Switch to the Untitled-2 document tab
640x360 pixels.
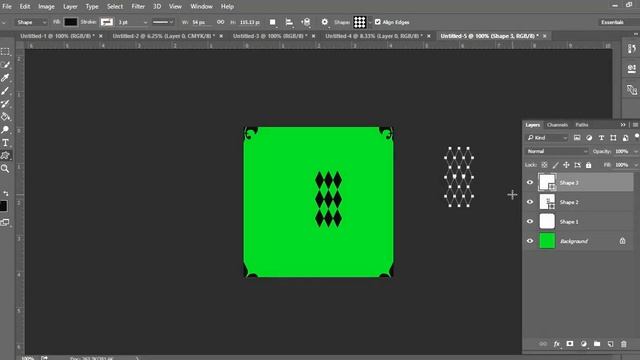click(164, 36)
